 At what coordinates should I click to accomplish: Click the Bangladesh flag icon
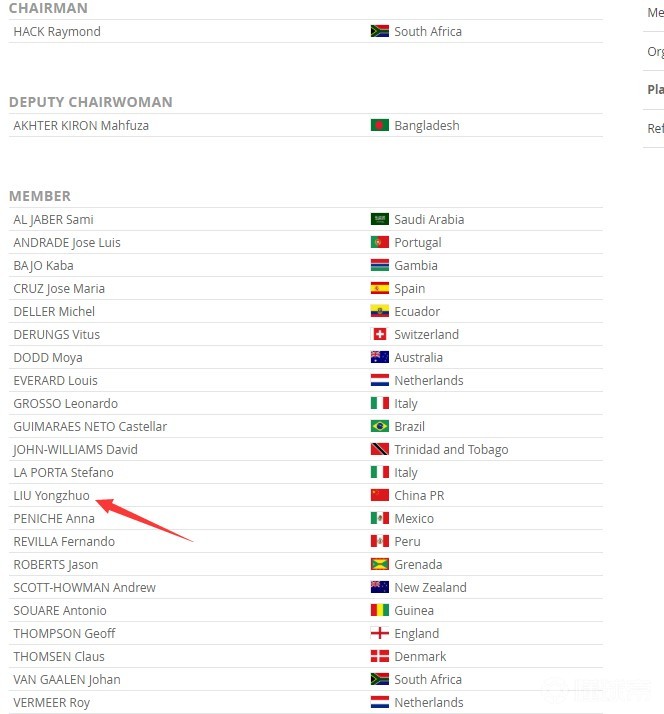point(379,126)
